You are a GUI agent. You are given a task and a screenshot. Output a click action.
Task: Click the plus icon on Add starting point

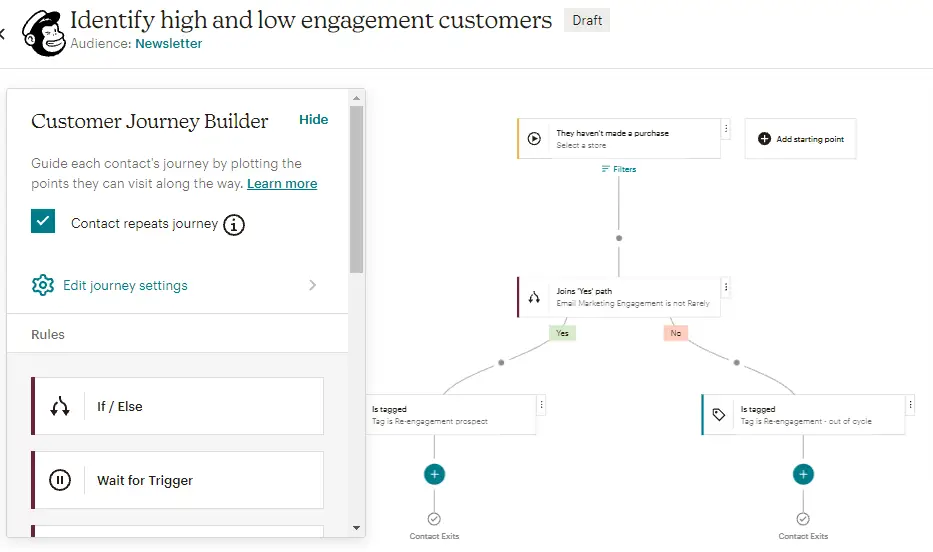[764, 139]
